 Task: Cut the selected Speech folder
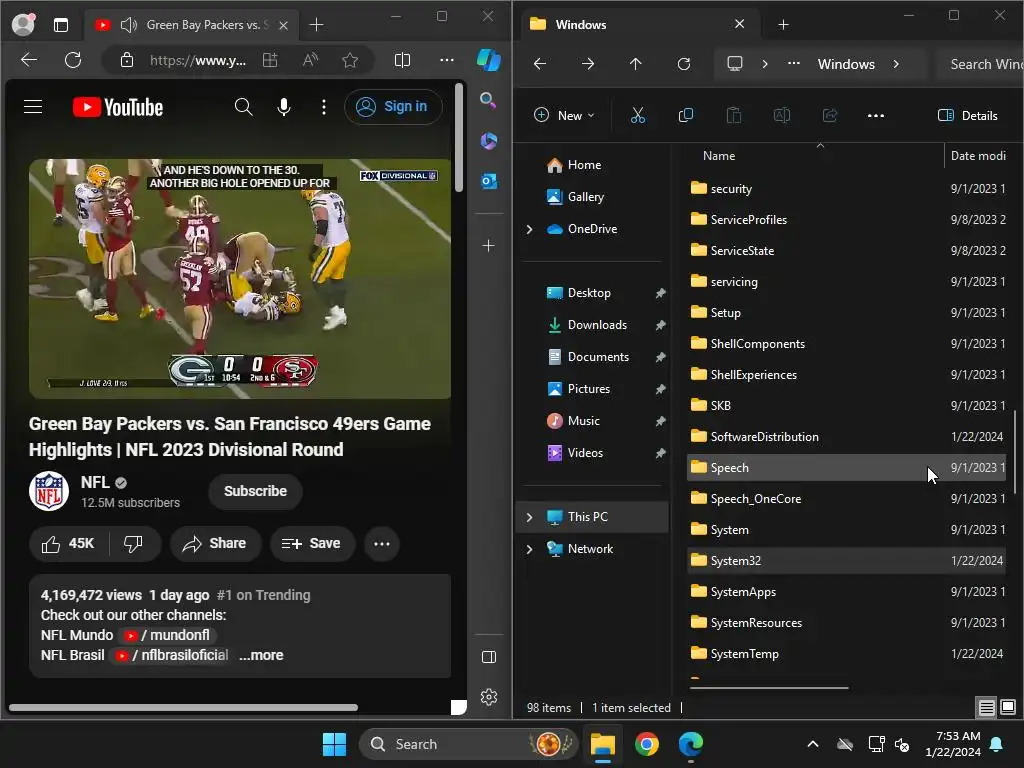[x=637, y=116]
